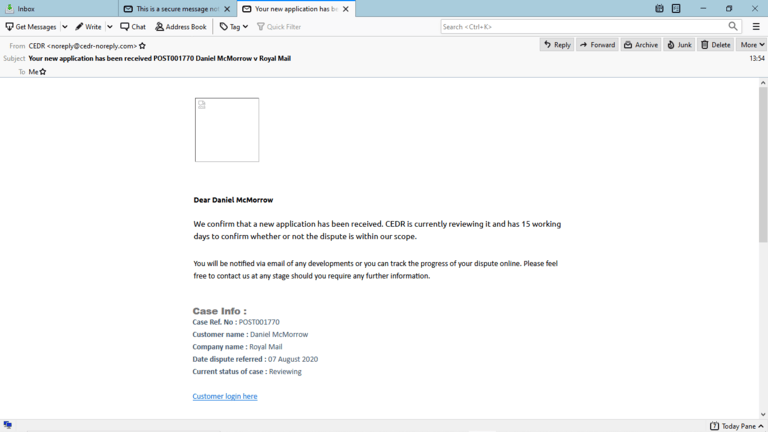Click date '07 August 2020'
768x432 pixels.
(293, 359)
